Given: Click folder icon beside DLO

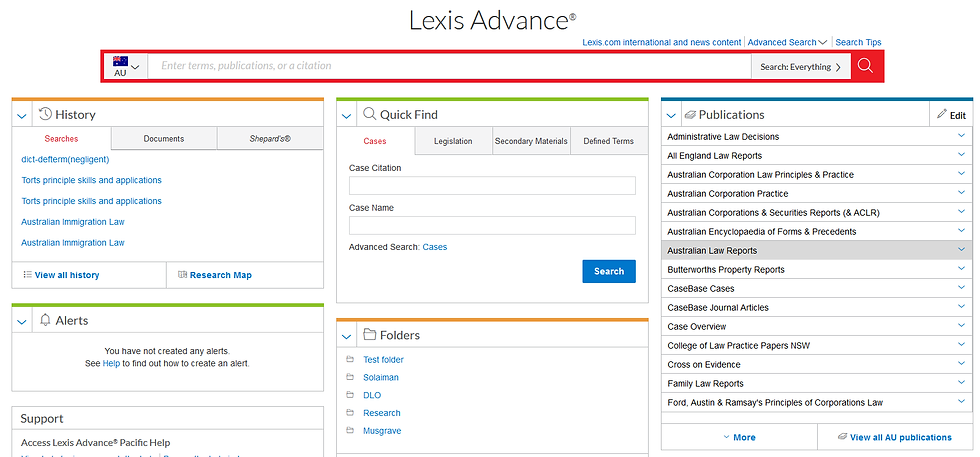Looking at the screenshot, I should (x=349, y=394).
